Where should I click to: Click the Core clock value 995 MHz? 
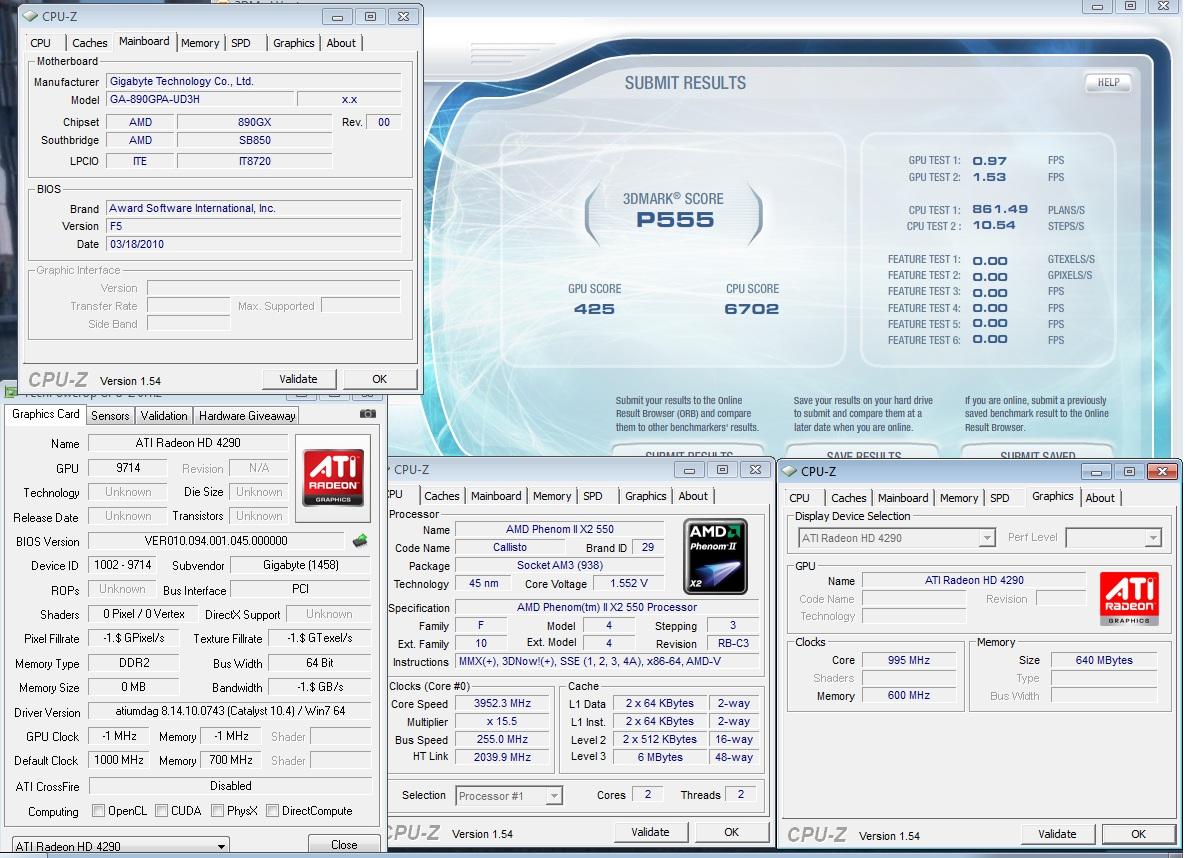[908, 660]
